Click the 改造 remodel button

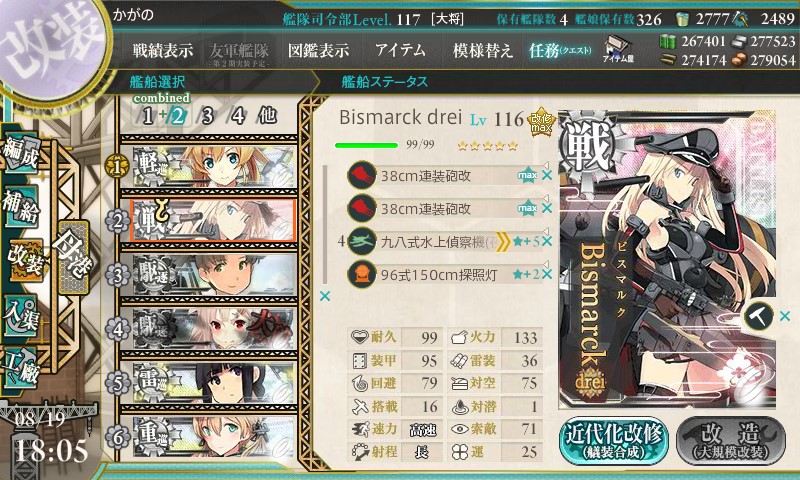coord(731,441)
